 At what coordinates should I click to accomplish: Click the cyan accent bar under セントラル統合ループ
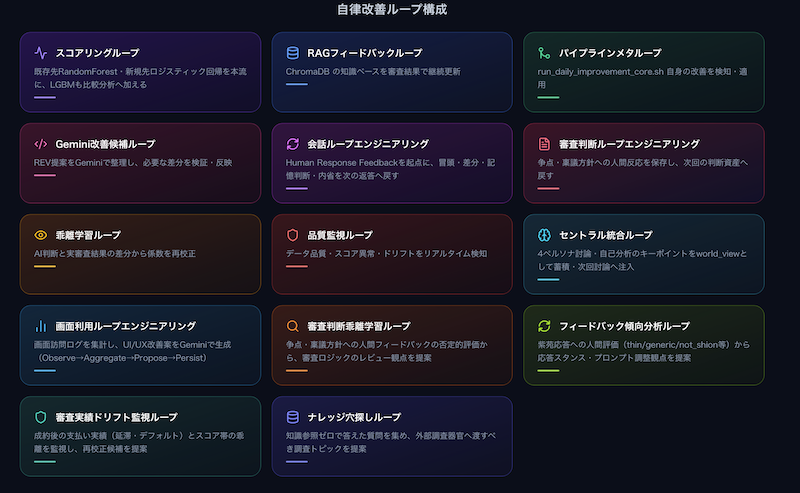coord(548,279)
